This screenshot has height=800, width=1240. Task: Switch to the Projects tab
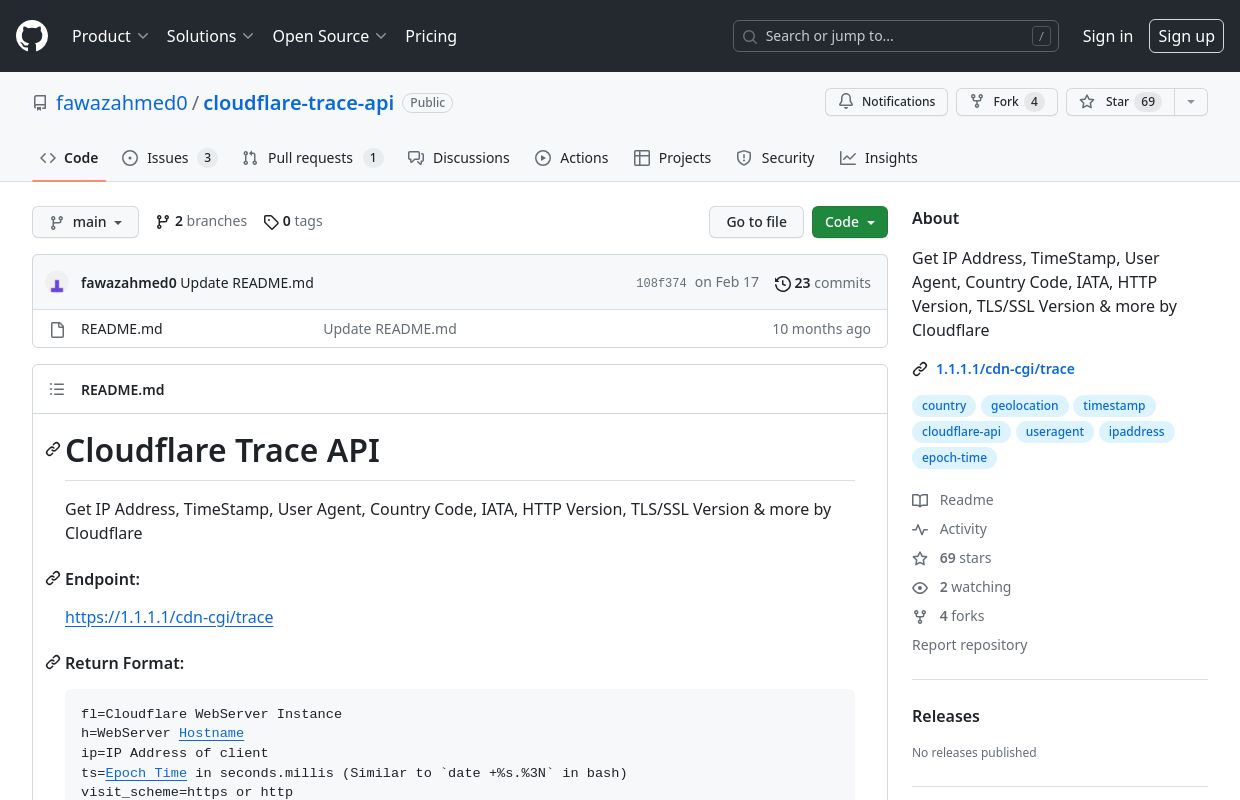672,158
